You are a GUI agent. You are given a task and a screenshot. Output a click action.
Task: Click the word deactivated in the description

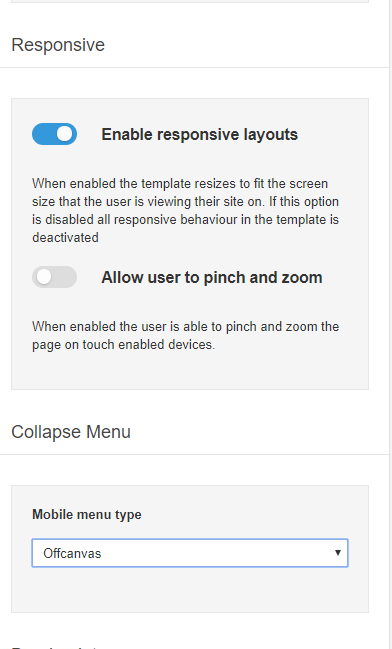pos(65,238)
